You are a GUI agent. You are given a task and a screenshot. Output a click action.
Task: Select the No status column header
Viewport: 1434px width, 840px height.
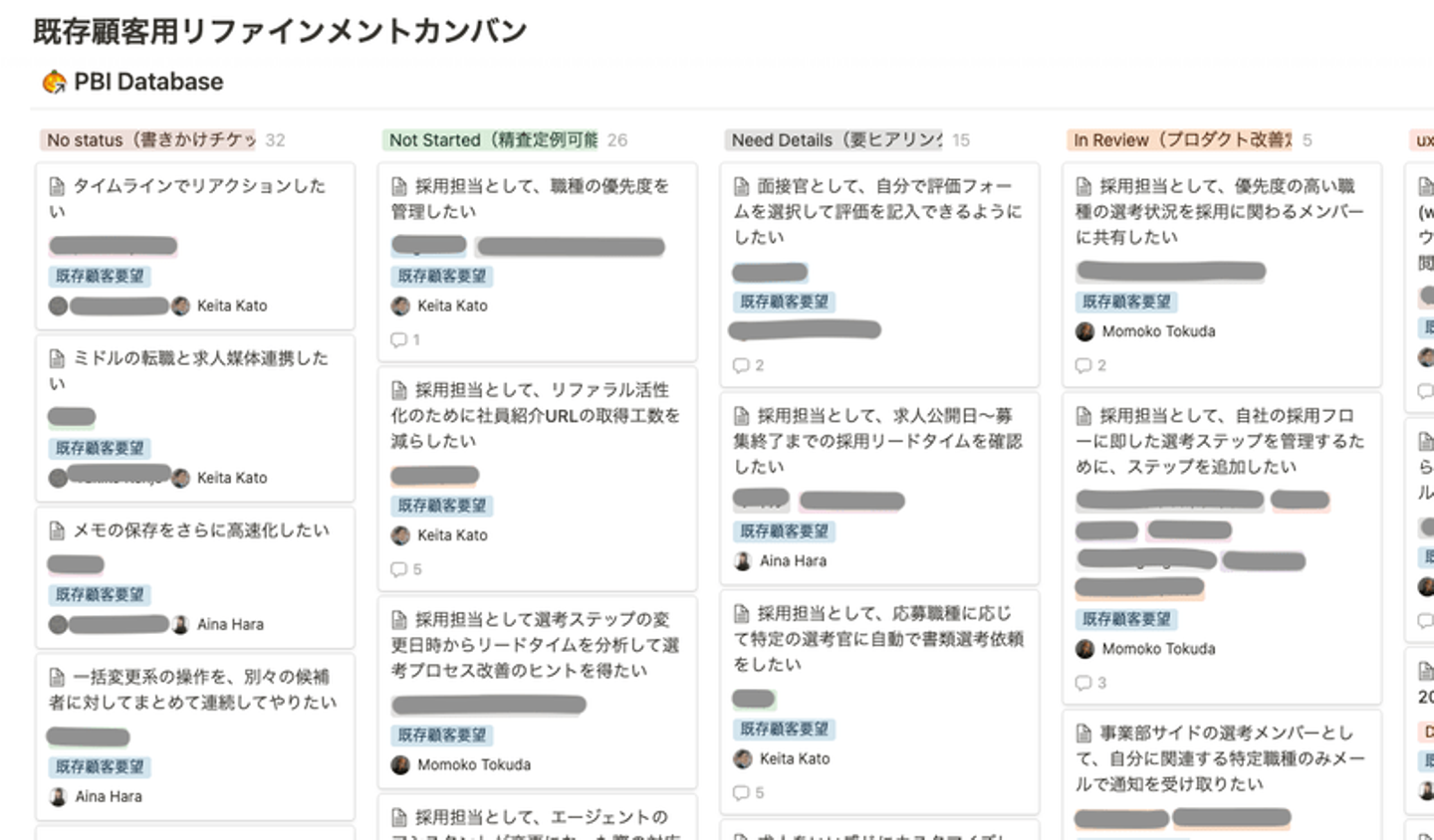click(x=149, y=140)
